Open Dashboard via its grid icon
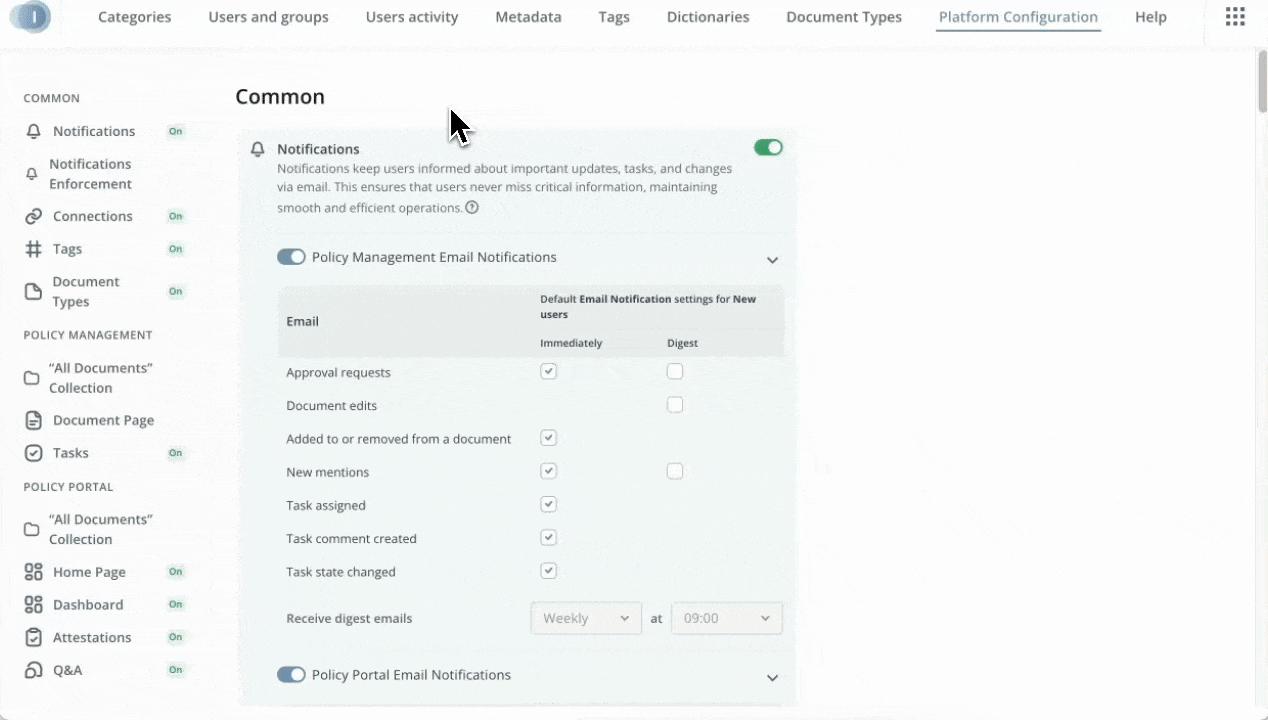 pos(33,604)
